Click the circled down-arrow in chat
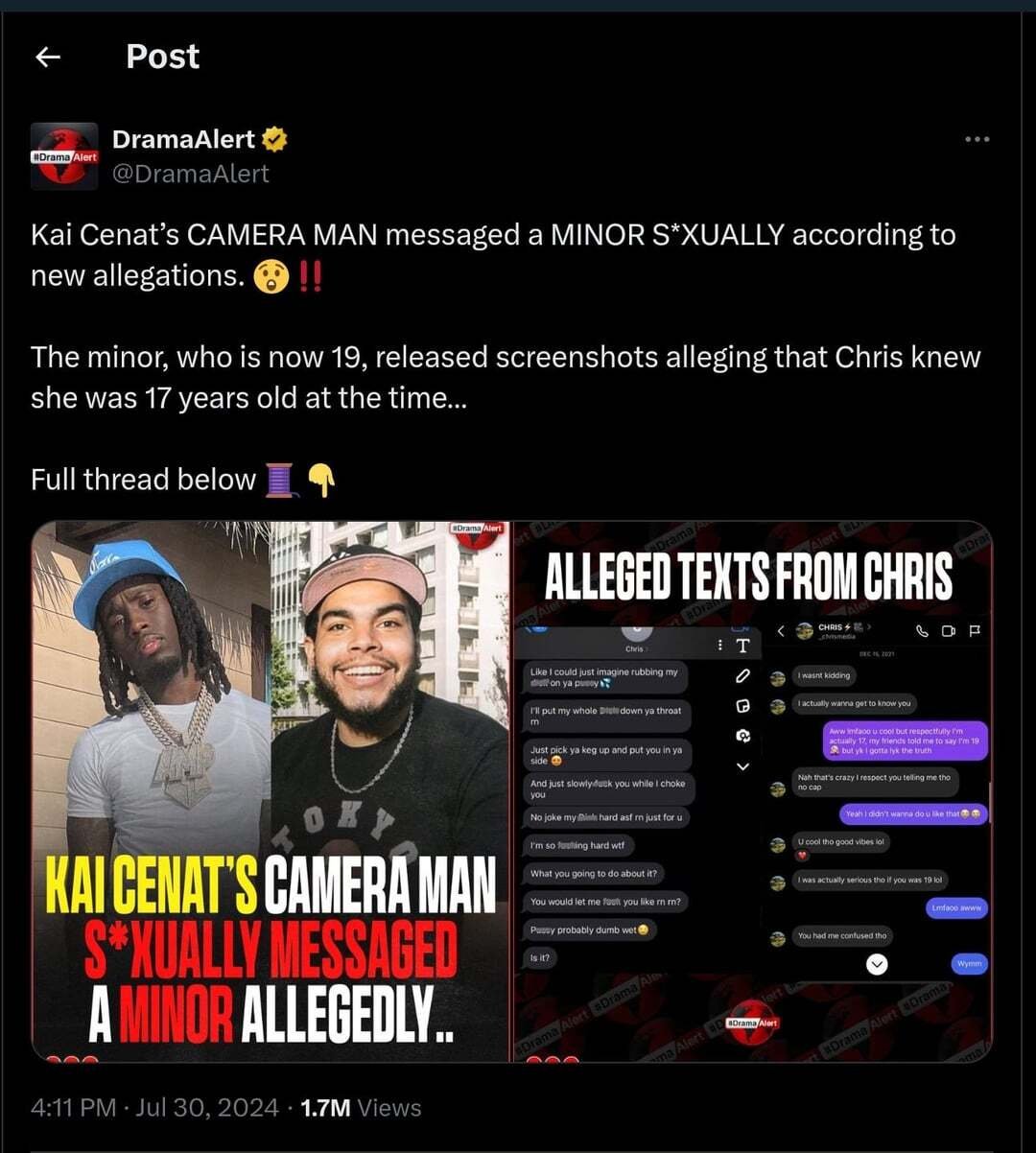1036x1153 pixels. point(877,964)
